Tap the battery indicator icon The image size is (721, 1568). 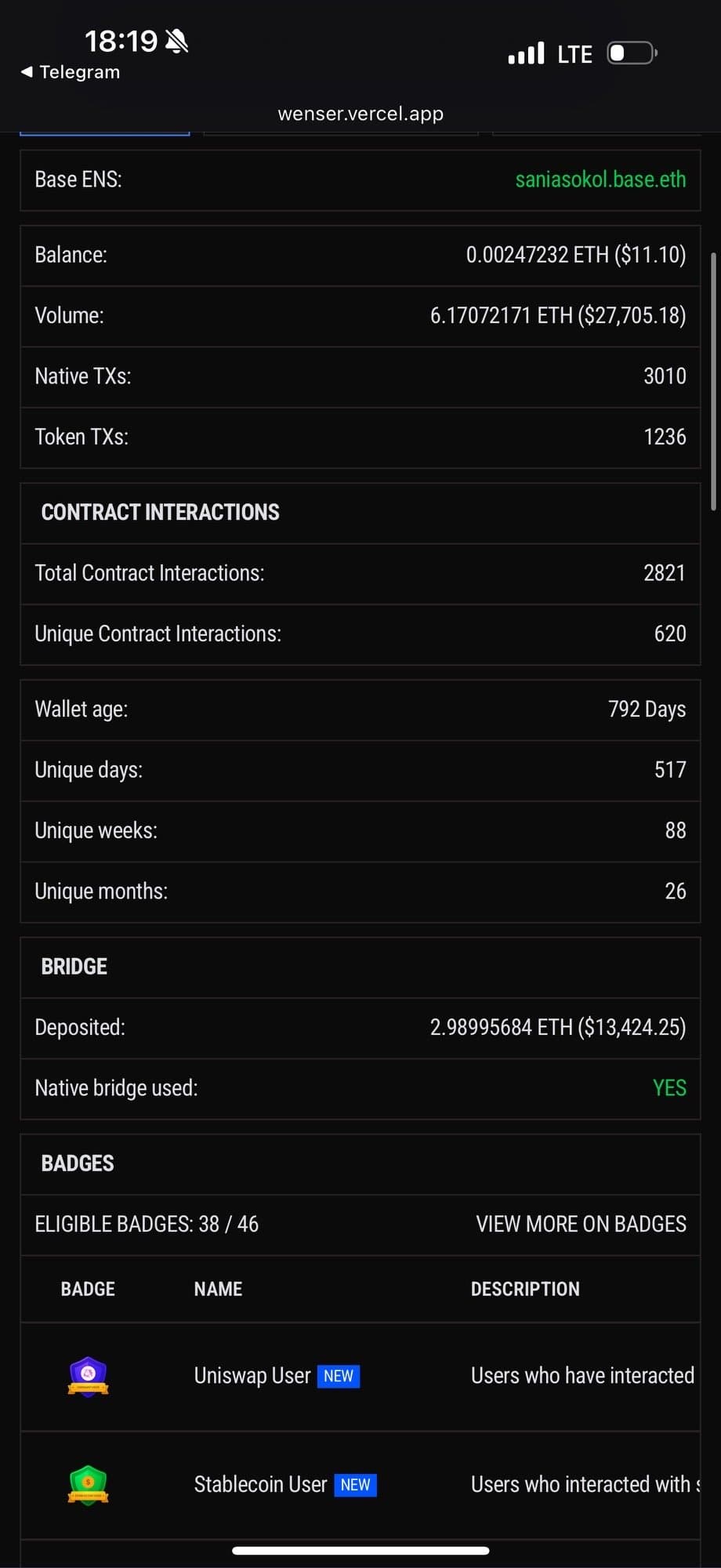tap(630, 53)
